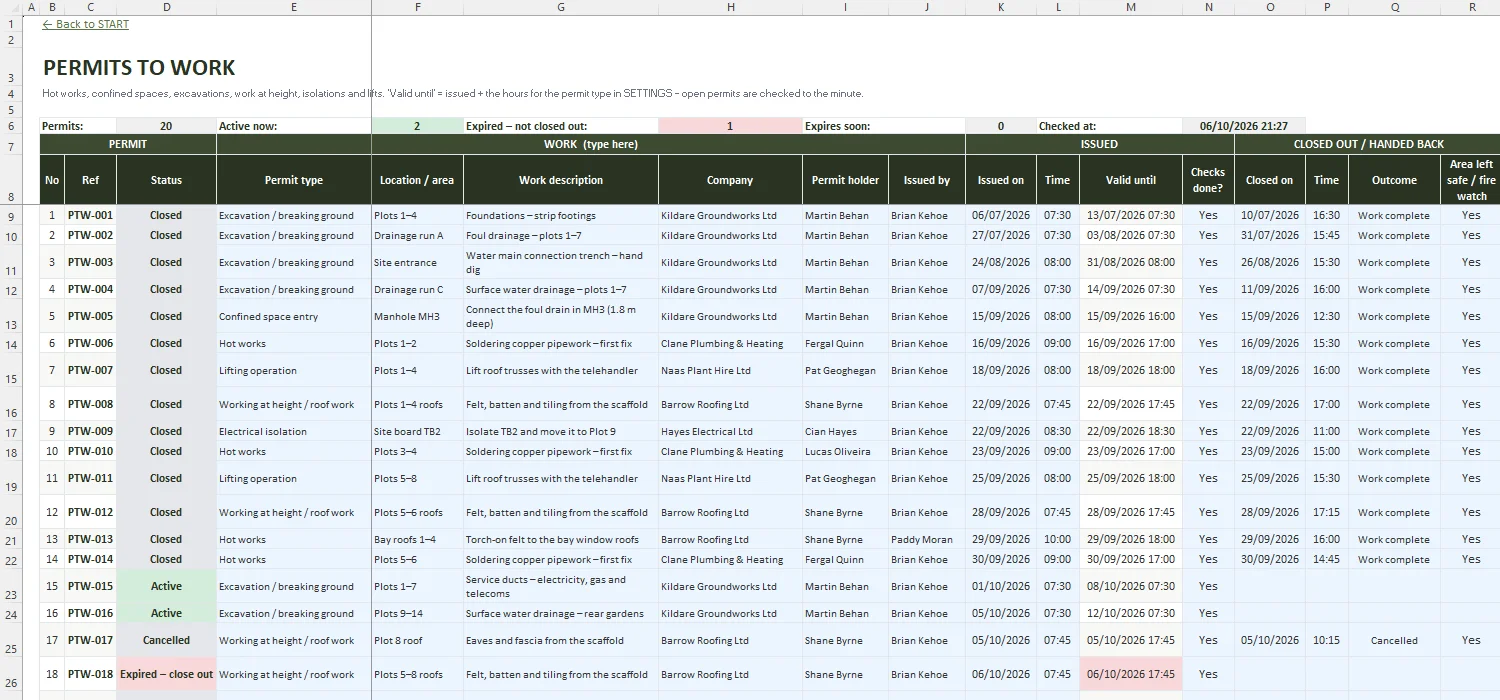Select the Area left safe / fire watch heading
This screenshot has width=1500, height=700.
pyautogui.click(x=1471, y=180)
